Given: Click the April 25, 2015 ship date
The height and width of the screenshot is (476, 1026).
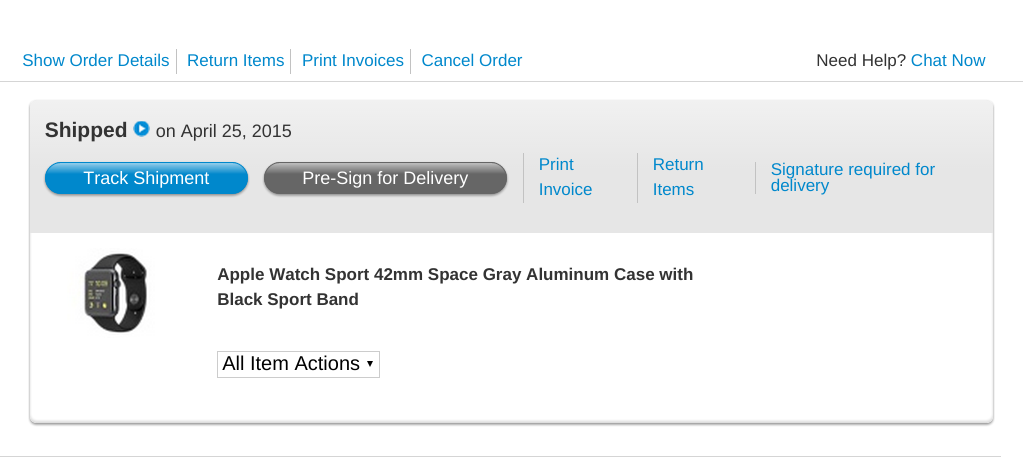Looking at the screenshot, I should [x=236, y=132].
